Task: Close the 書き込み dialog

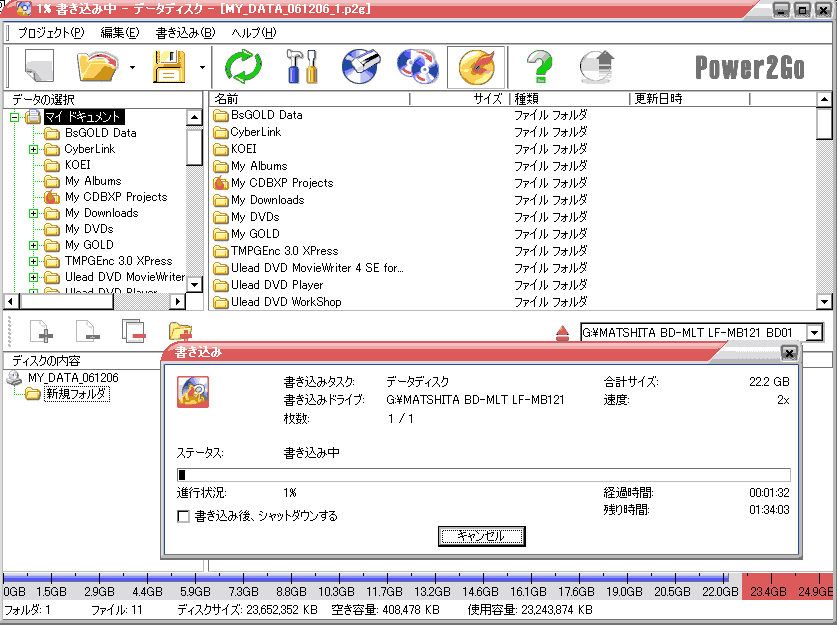Action: (x=789, y=352)
